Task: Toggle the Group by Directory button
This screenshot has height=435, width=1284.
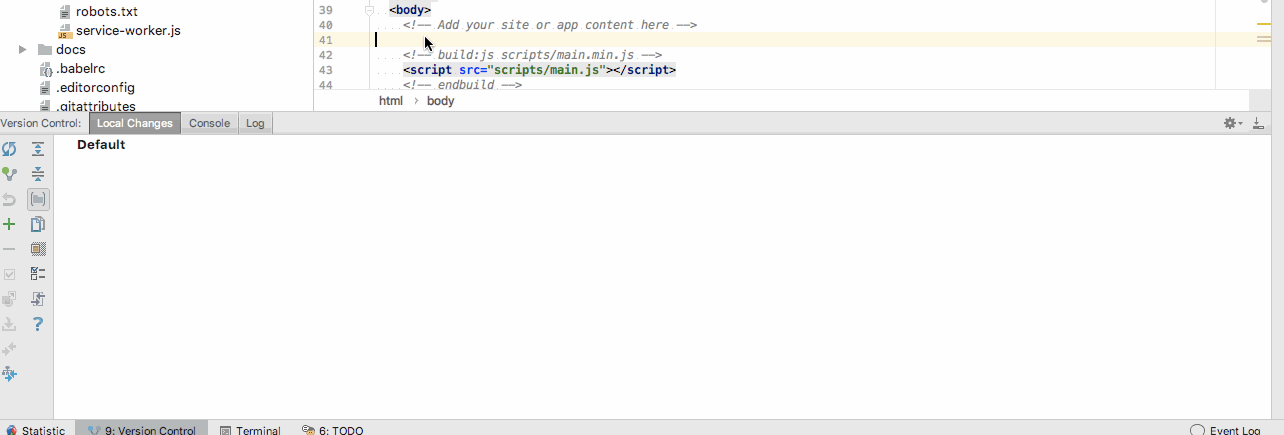Action: click(x=38, y=199)
